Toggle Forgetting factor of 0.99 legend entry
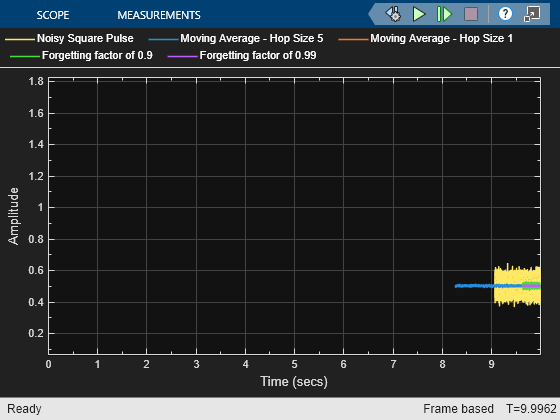The height and width of the screenshot is (420, 560). click(258, 55)
